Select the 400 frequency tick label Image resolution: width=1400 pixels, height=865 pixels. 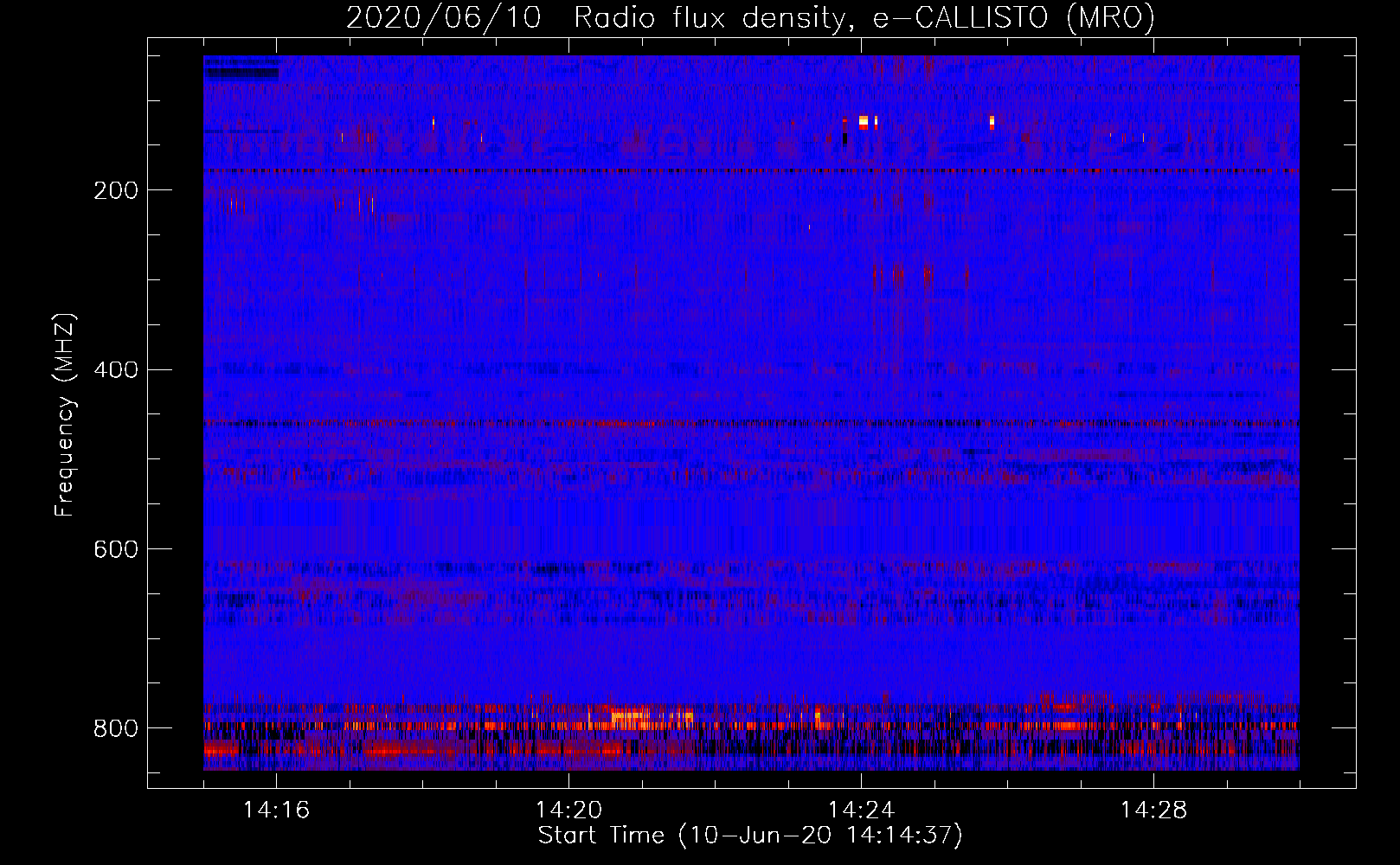click(x=116, y=370)
